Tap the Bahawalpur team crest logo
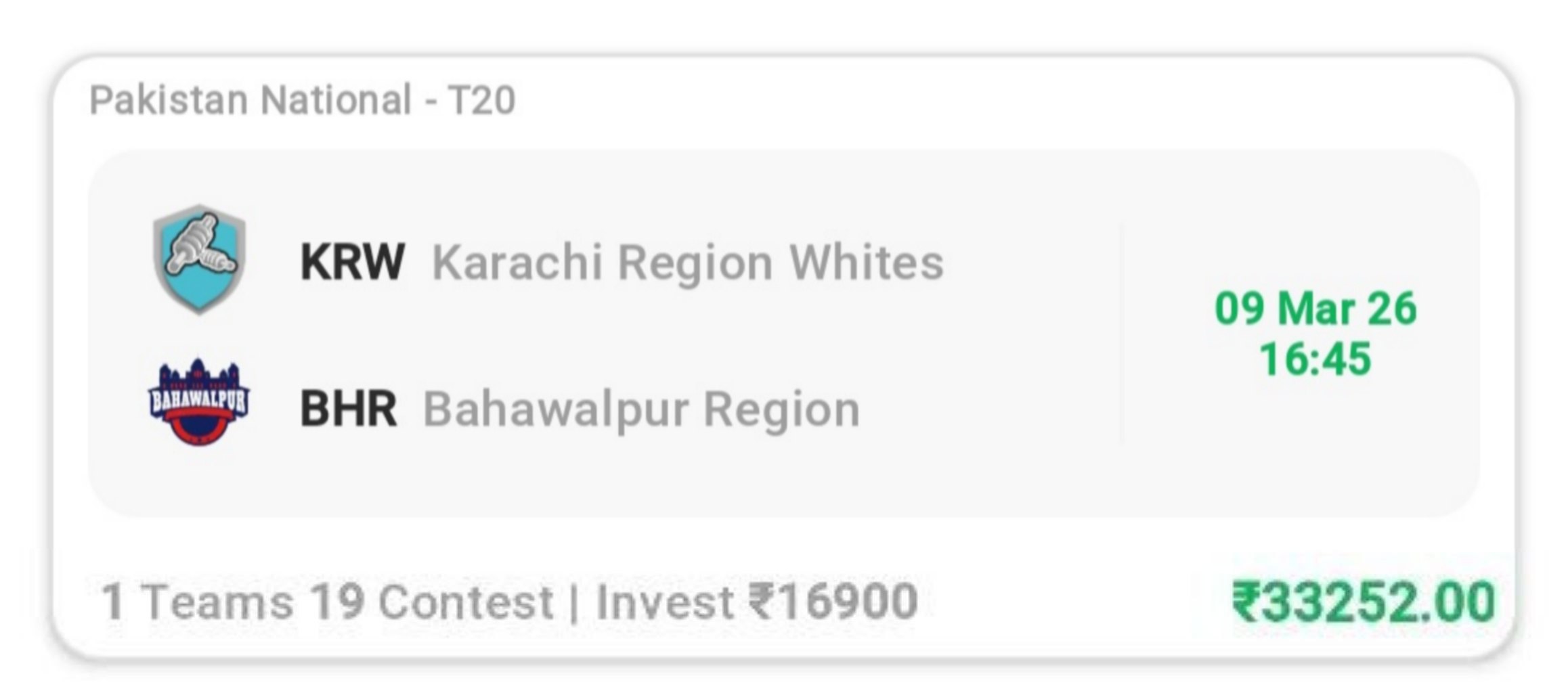1568x691 pixels. tap(199, 402)
